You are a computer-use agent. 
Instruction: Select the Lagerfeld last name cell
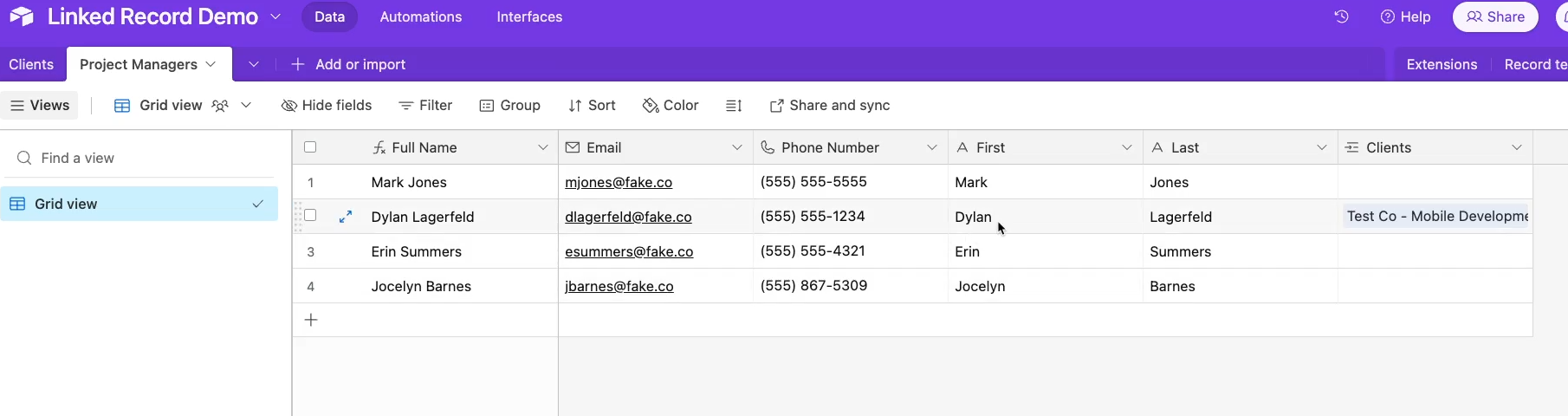[x=1241, y=217]
